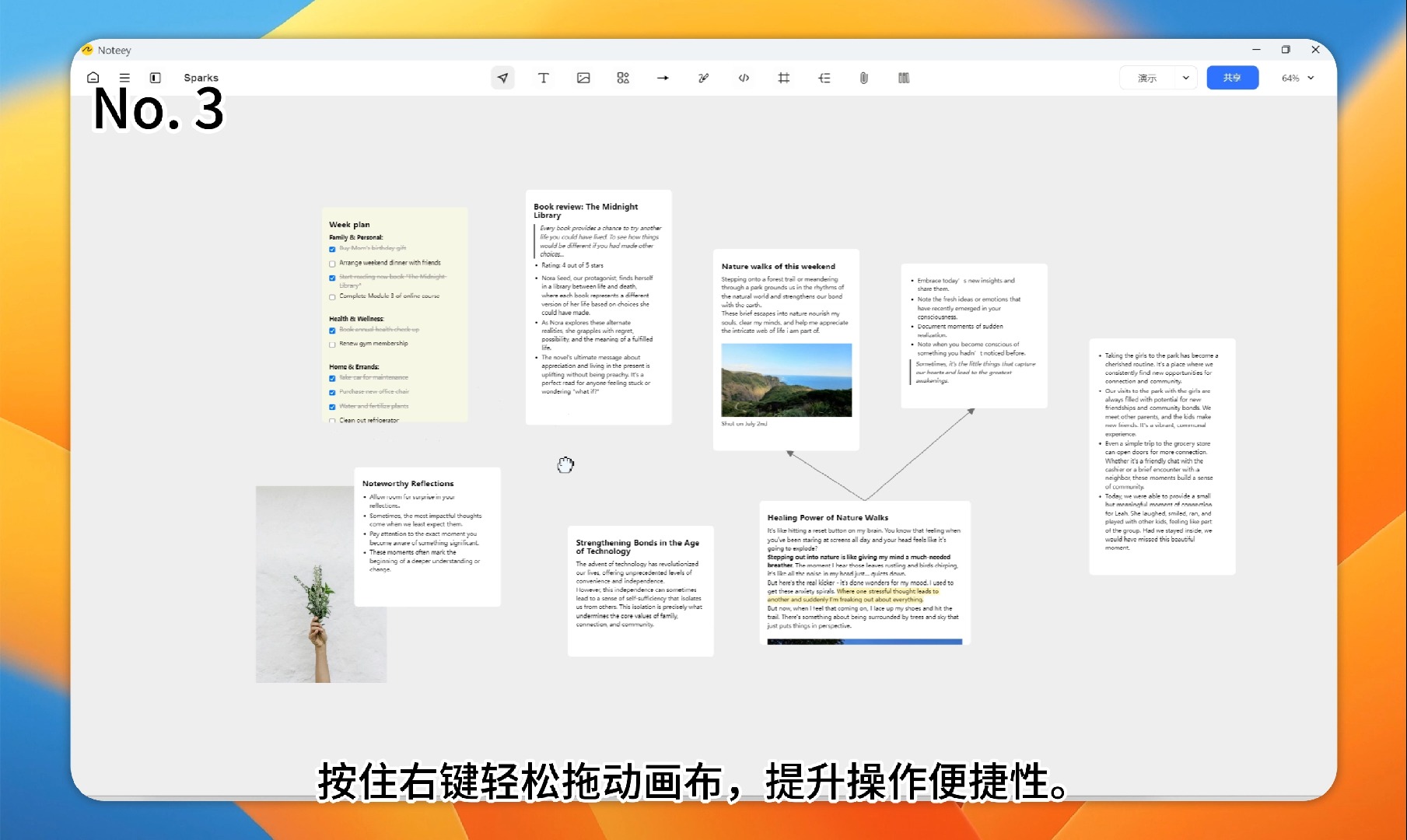Uncheck 'Purchase new office chair'
This screenshot has width=1407, height=840.
[x=332, y=393]
